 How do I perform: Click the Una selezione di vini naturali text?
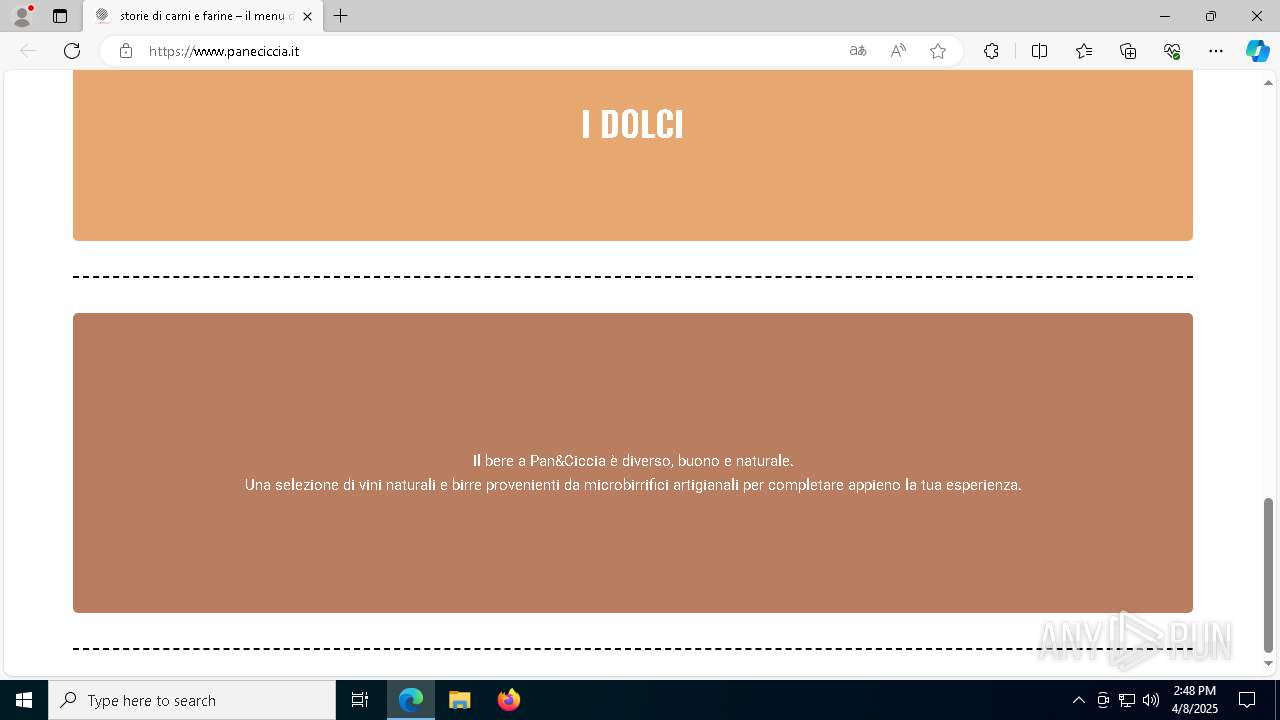coord(633,485)
